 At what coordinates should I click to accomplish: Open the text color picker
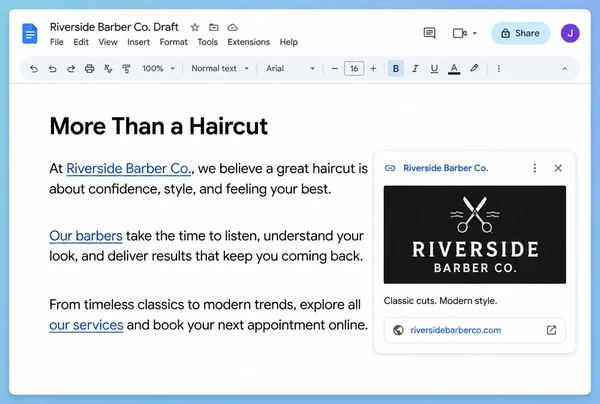coord(454,69)
